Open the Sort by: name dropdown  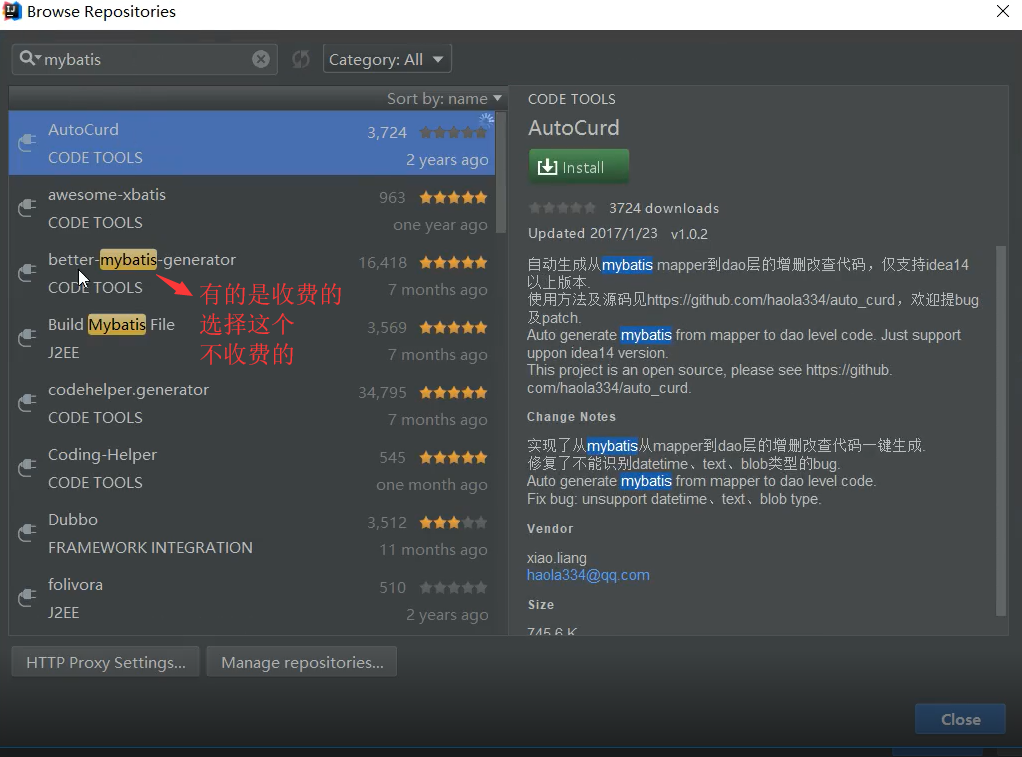pyautogui.click(x=444, y=98)
